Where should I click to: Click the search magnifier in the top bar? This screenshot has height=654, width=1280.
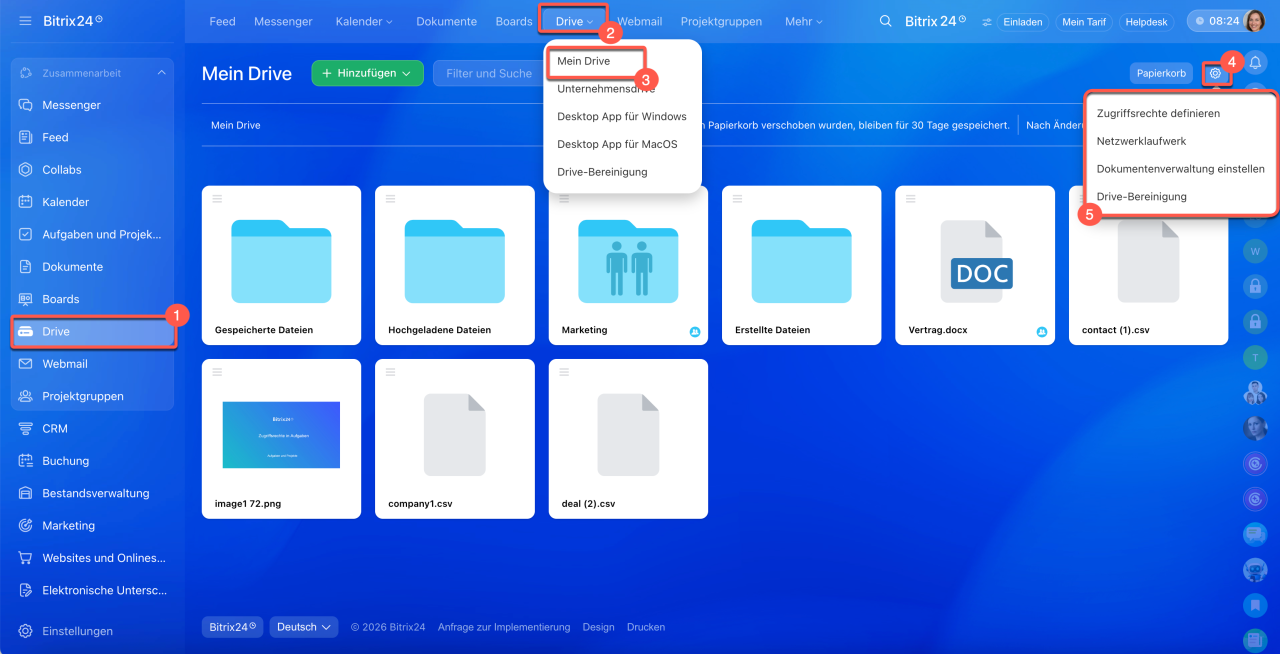coord(885,21)
